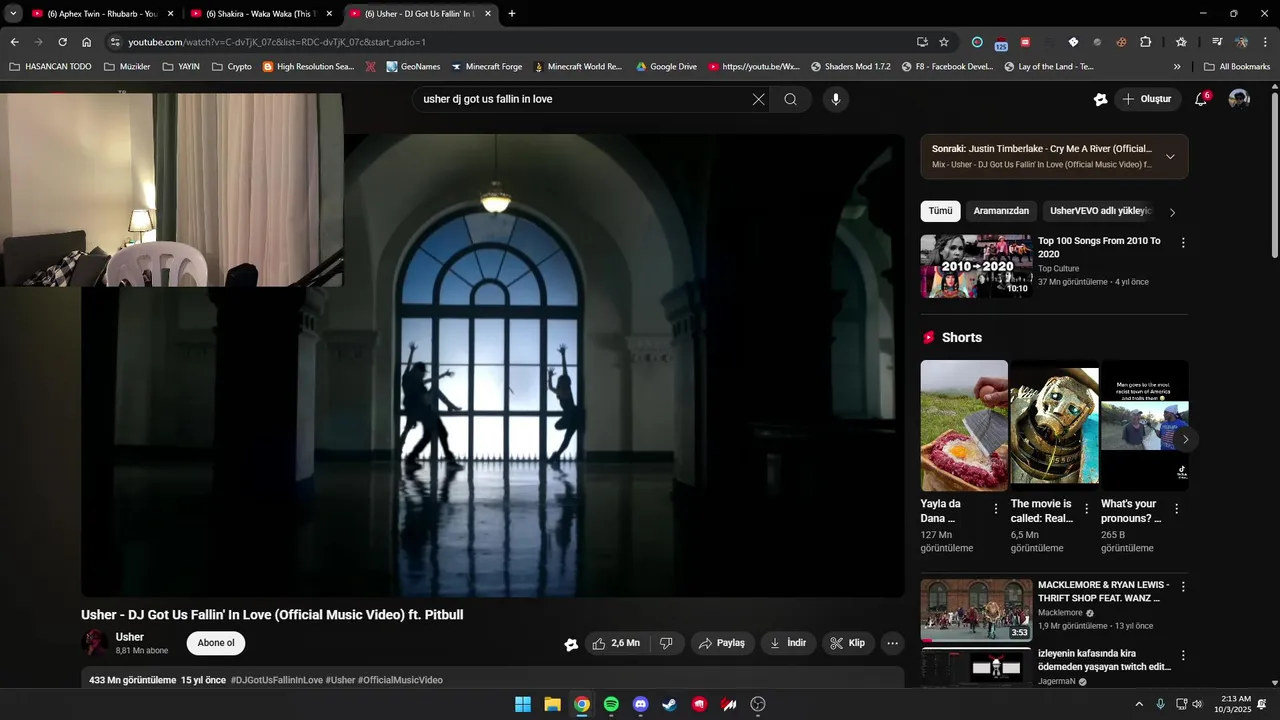Subscribe to Usher with 'Abone ol'
1280x720 pixels.
[x=216, y=643]
